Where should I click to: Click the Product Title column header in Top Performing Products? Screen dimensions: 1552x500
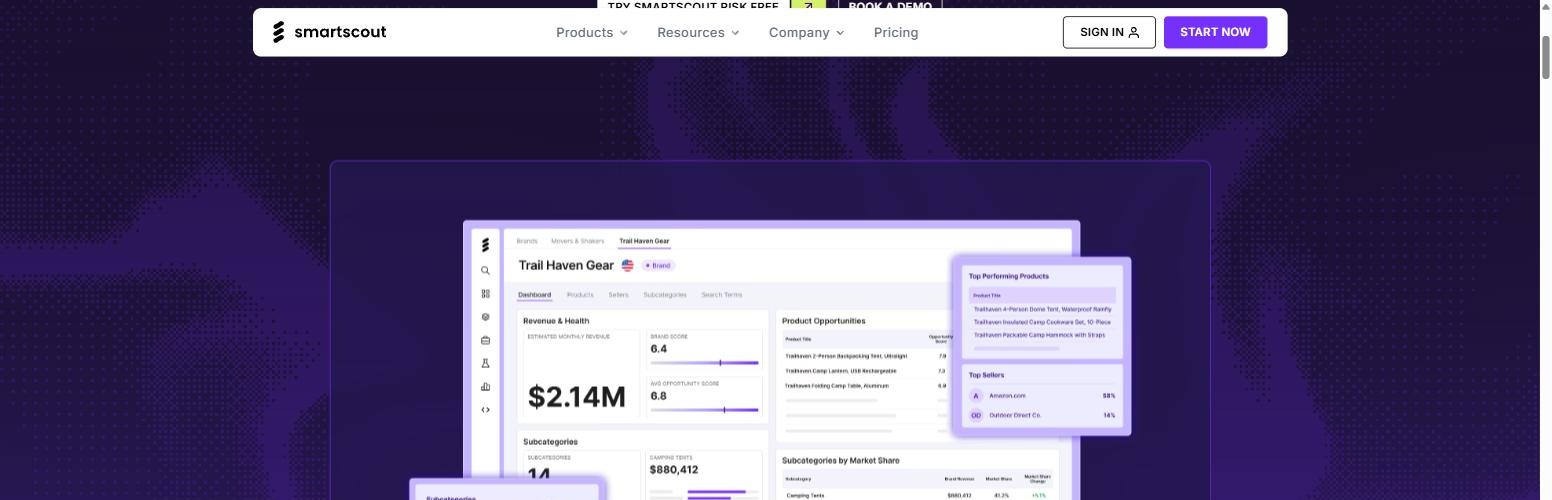[987, 296]
